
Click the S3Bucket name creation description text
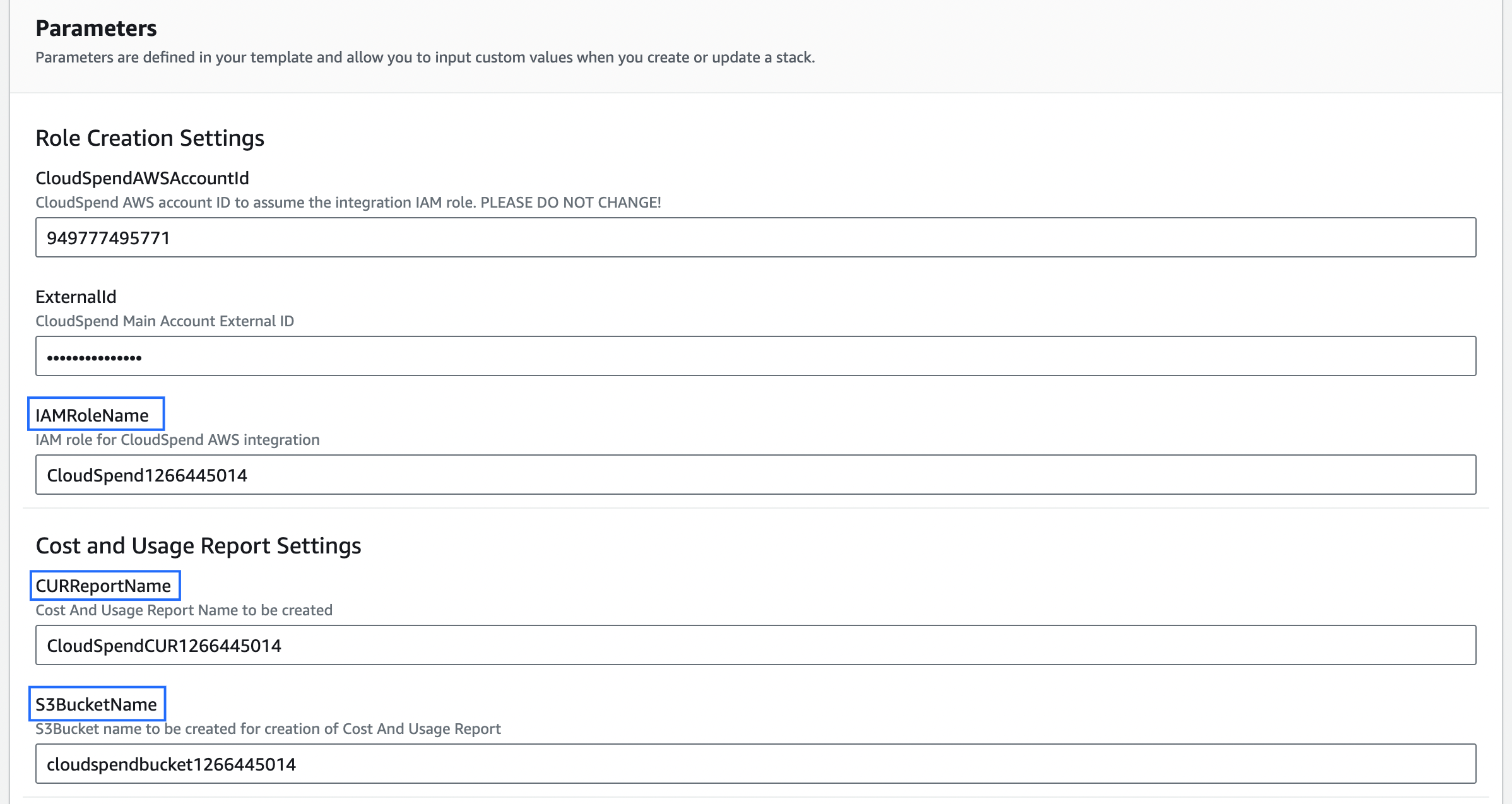[268, 729]
